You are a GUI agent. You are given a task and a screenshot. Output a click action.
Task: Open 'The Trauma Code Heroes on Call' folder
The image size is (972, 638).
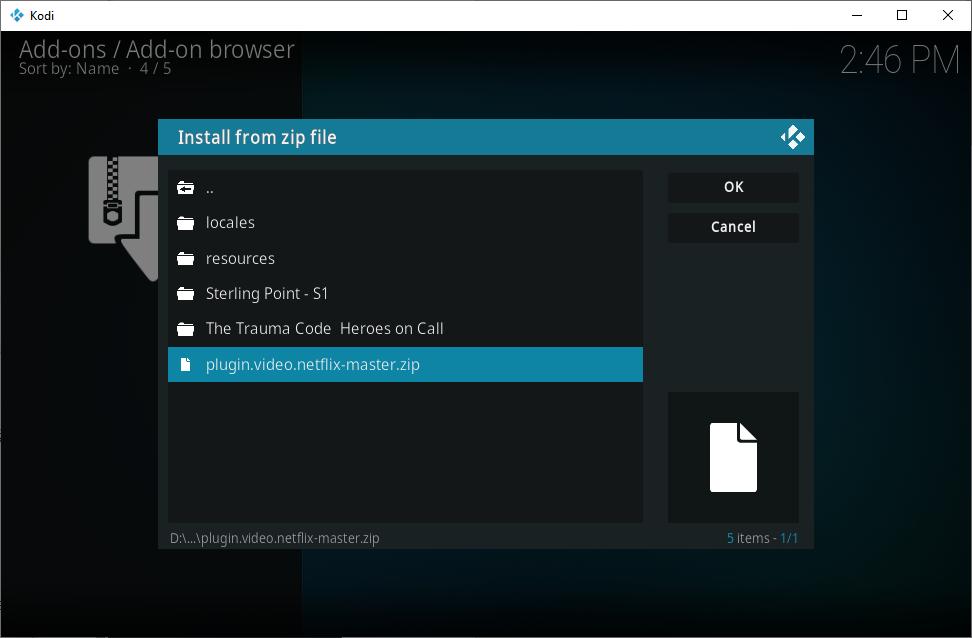point(405,329)
